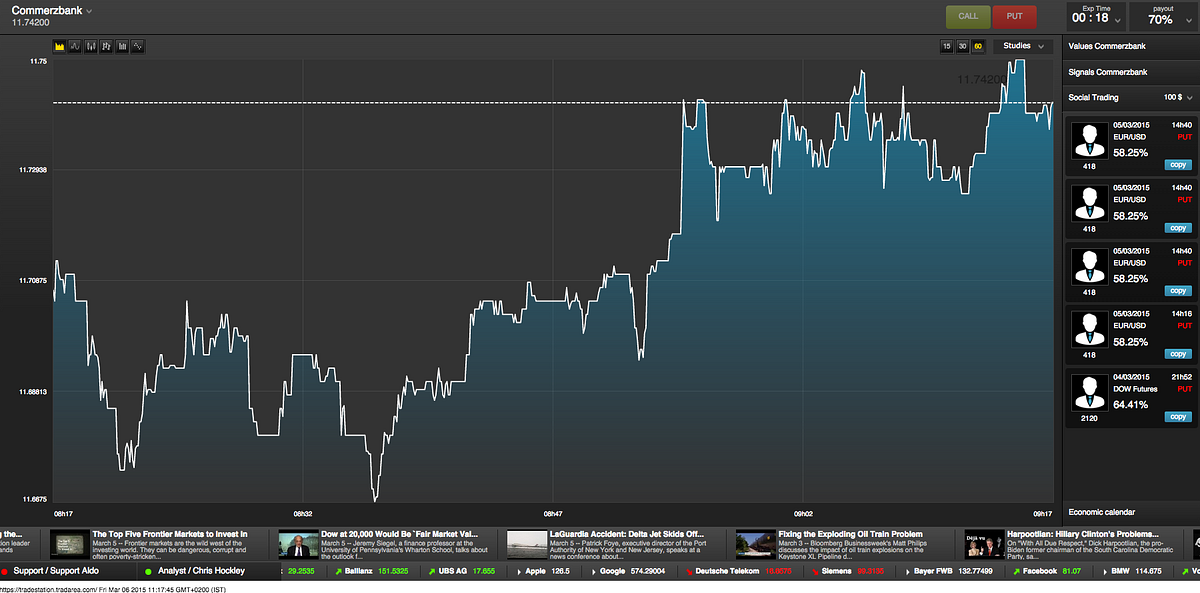Click the 58.25% rate on the EUR/USD 14h16 card

click(x=1129, y=342)
